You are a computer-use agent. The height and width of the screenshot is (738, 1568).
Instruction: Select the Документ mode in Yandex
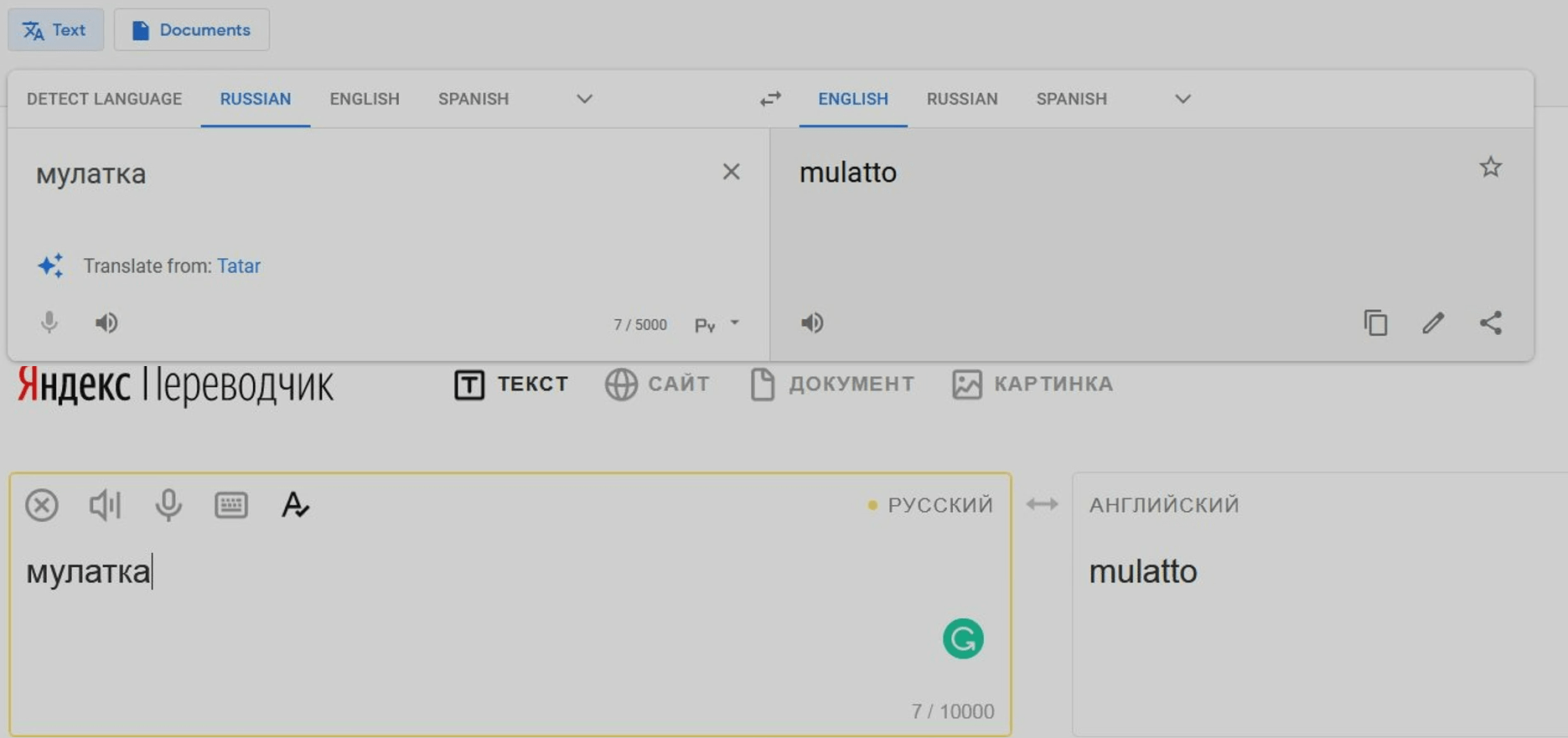click(x=831, y=384)
